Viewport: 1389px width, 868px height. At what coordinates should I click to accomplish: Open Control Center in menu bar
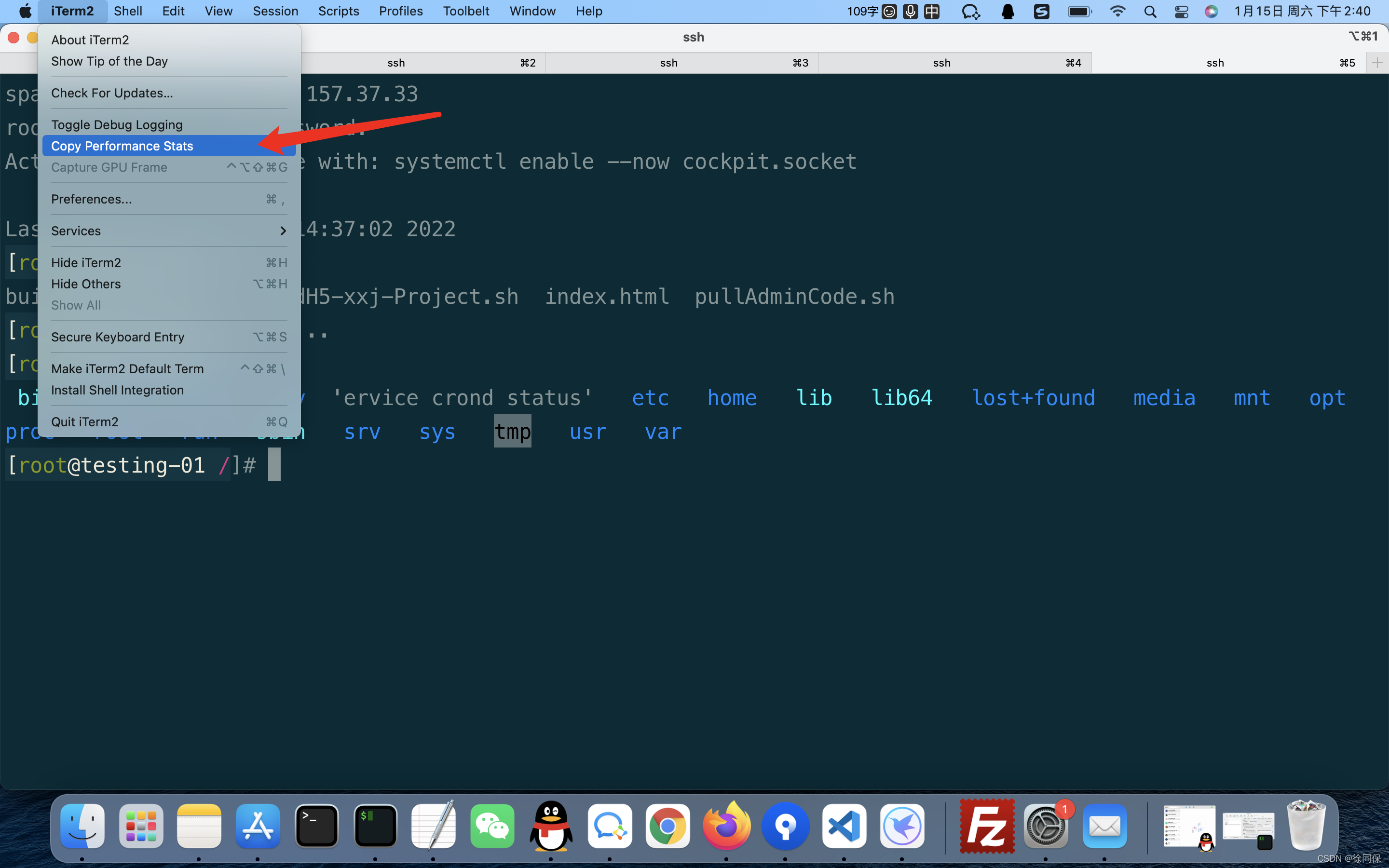point(1181,12)
